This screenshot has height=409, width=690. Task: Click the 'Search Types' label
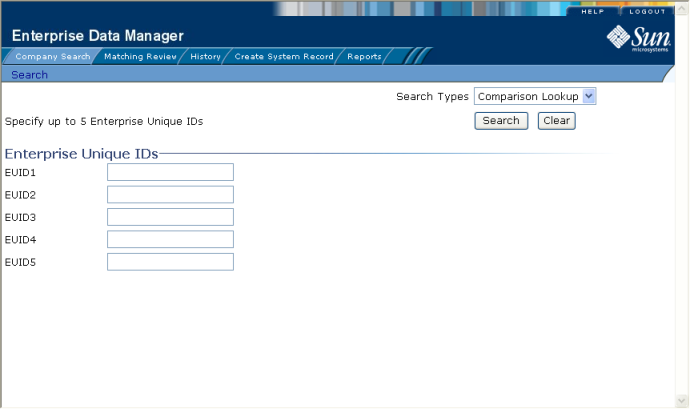click(432, 96)
